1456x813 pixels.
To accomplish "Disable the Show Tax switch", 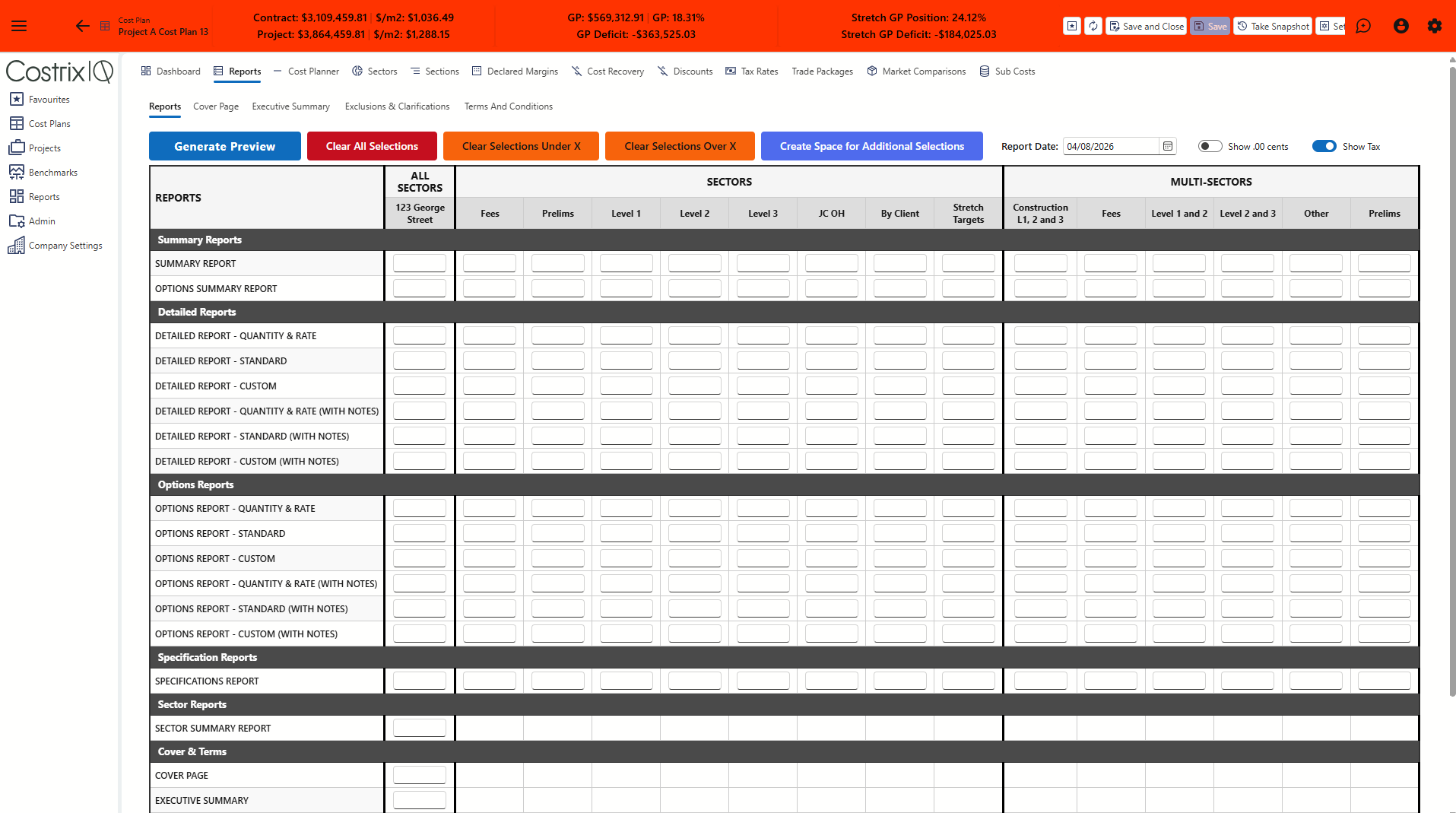I will click(x=1324, y=146).
